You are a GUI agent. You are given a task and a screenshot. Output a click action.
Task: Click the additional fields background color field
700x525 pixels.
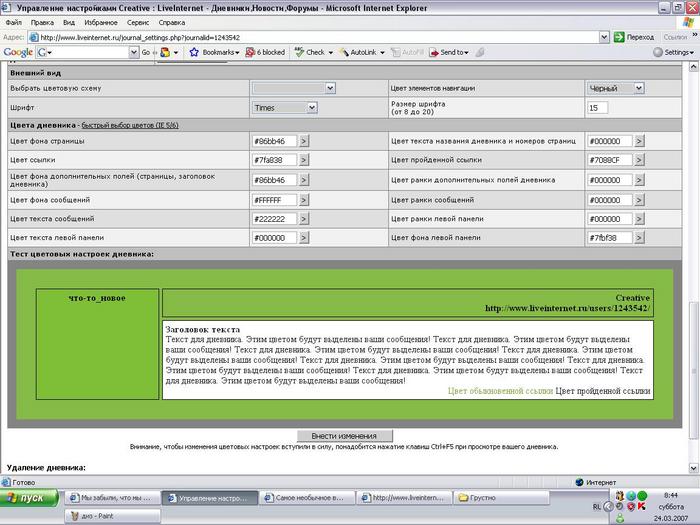coord(275,180)
